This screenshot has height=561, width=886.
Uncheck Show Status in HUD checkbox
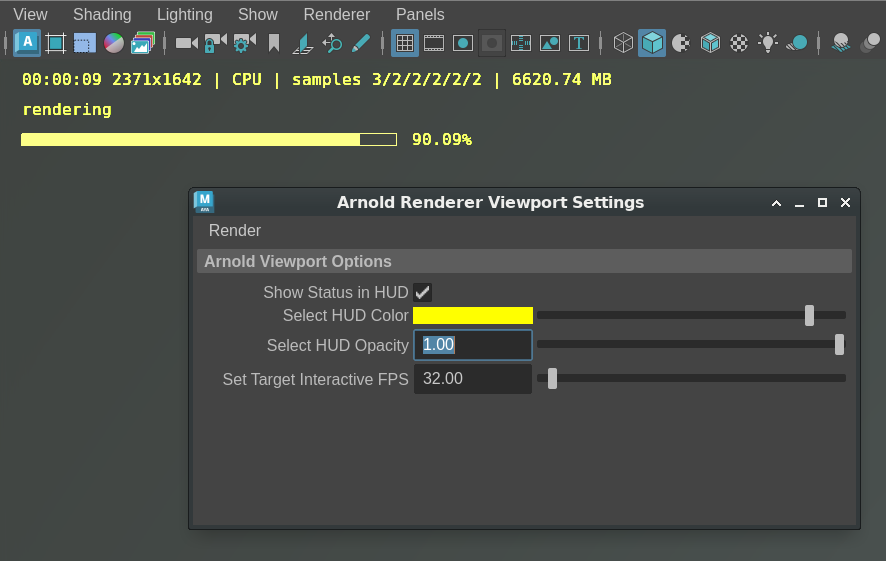(x=423, y=292)
